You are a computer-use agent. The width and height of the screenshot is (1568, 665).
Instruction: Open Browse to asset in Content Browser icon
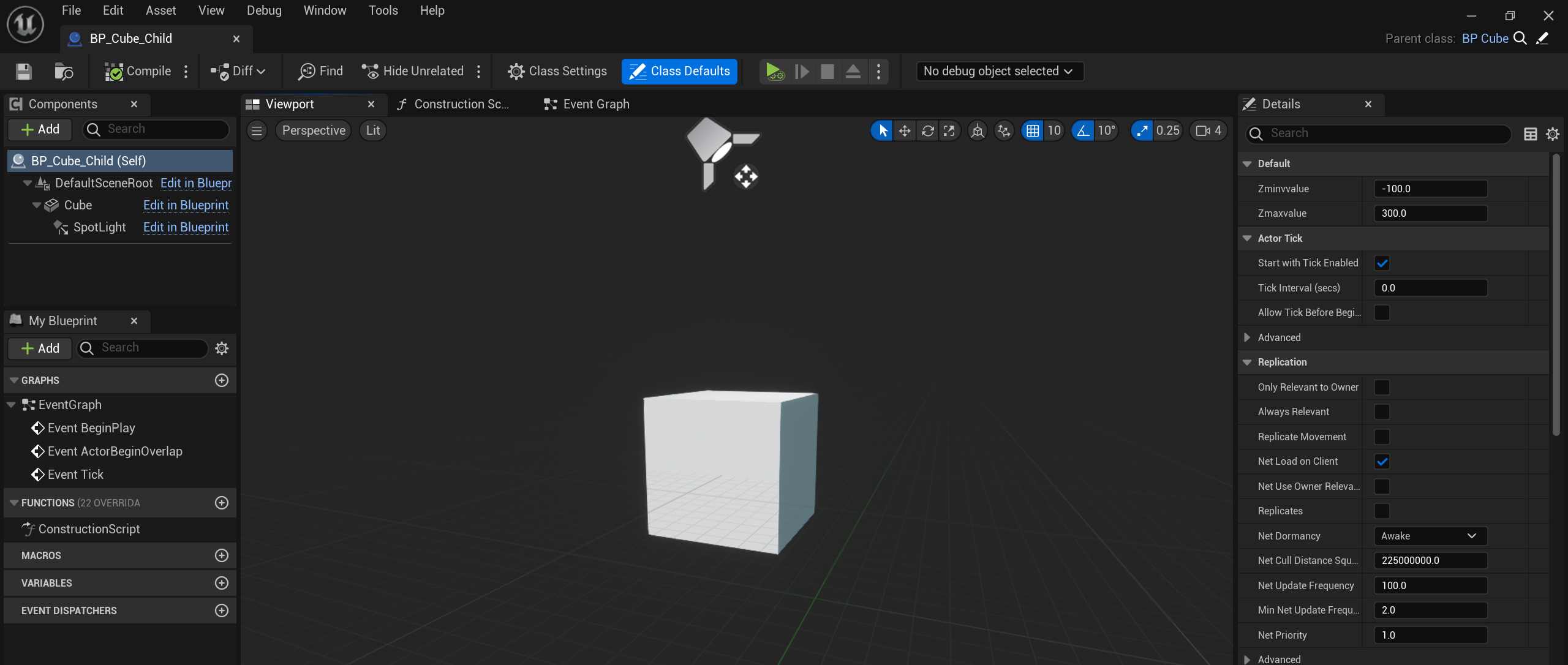pyautogui.click(x=64, y=72)
